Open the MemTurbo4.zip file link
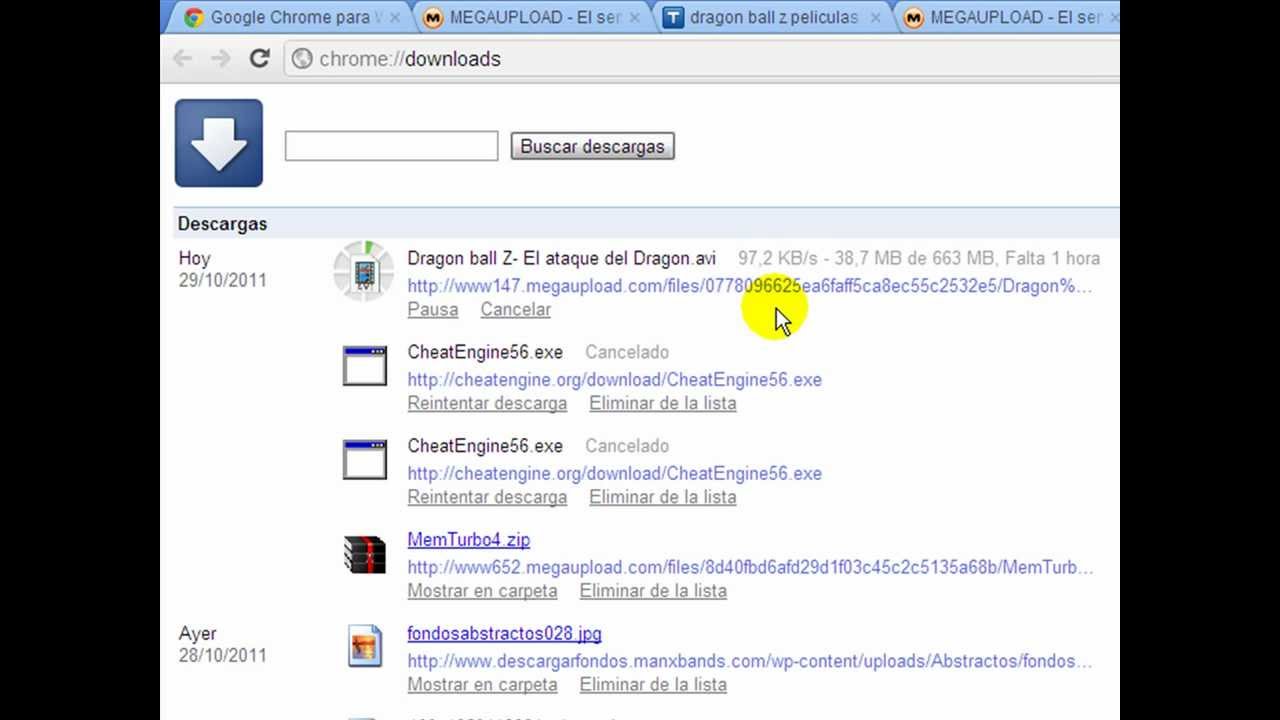This screenshot has width=1280, height=720. [468, 540]
